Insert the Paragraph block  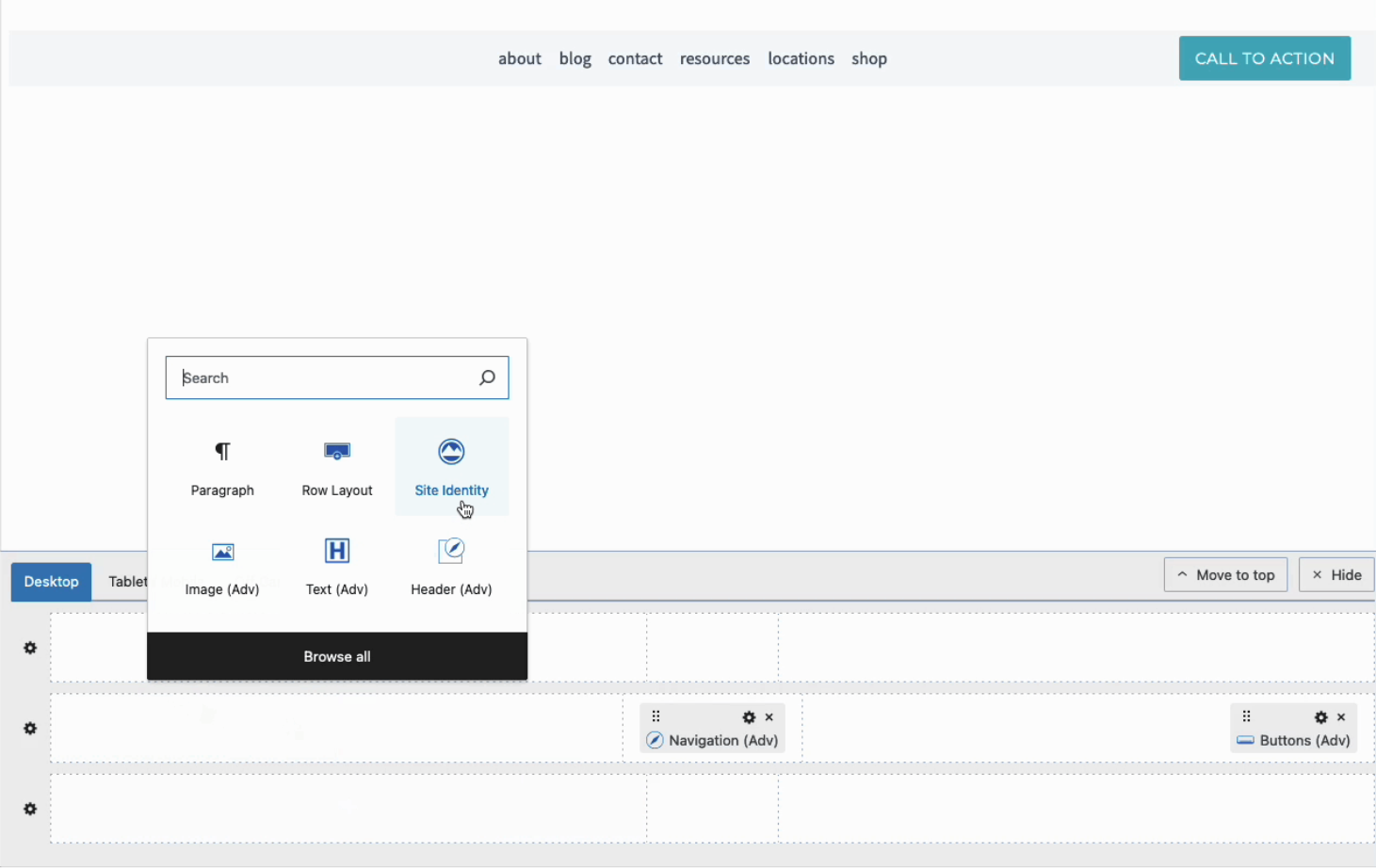222,467
